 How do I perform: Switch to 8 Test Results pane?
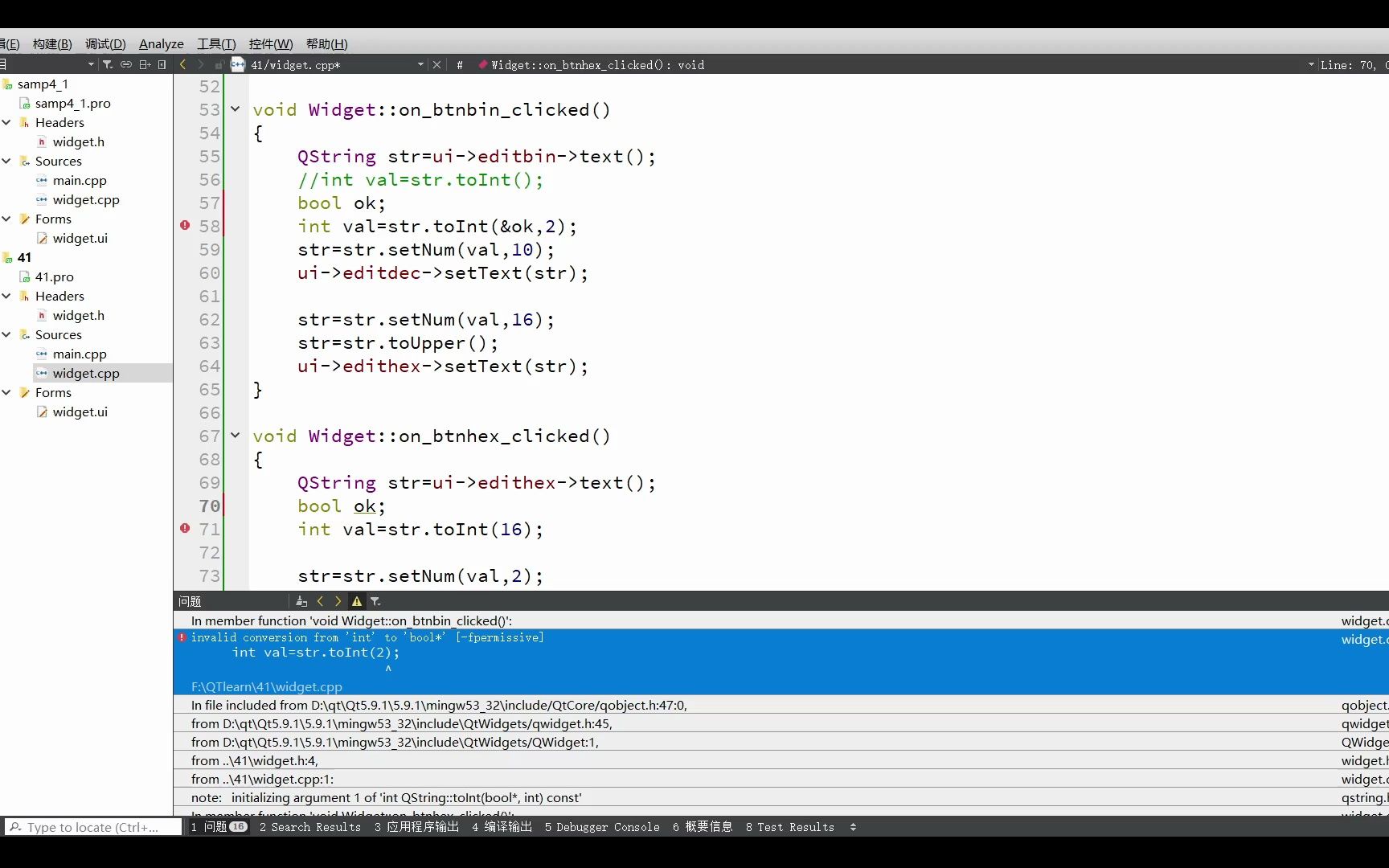[790, 826]
